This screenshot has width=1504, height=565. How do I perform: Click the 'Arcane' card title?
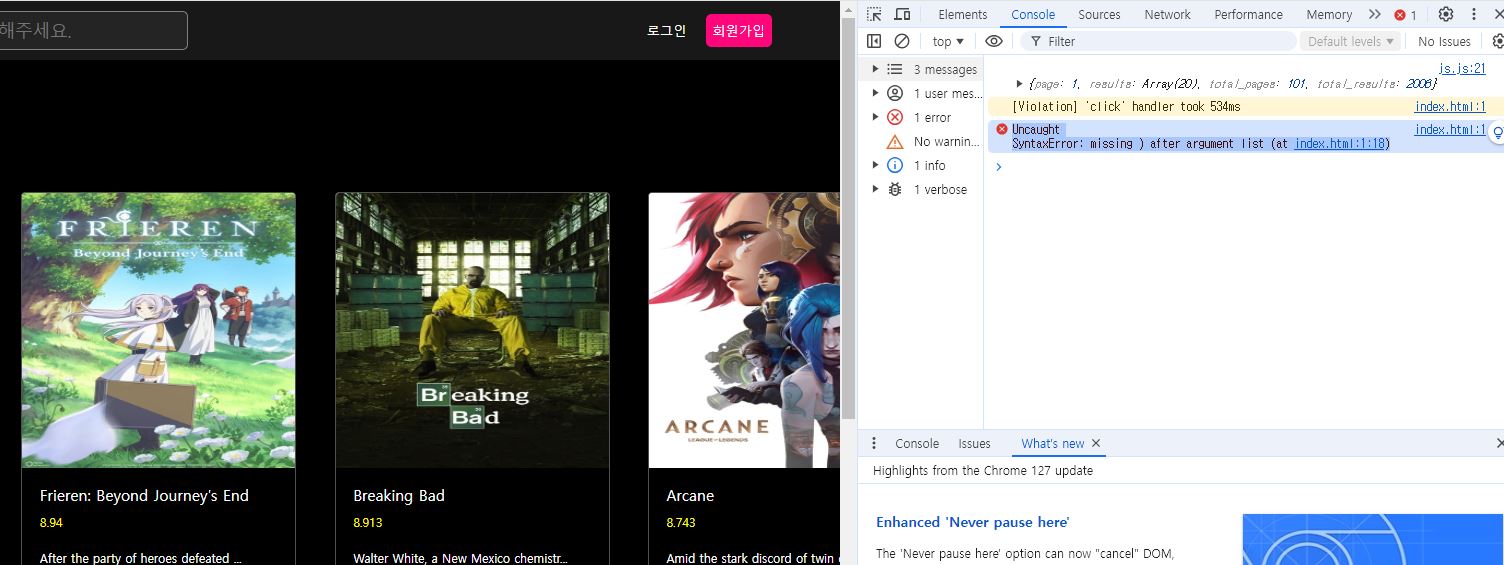click(x=690, y=495)
